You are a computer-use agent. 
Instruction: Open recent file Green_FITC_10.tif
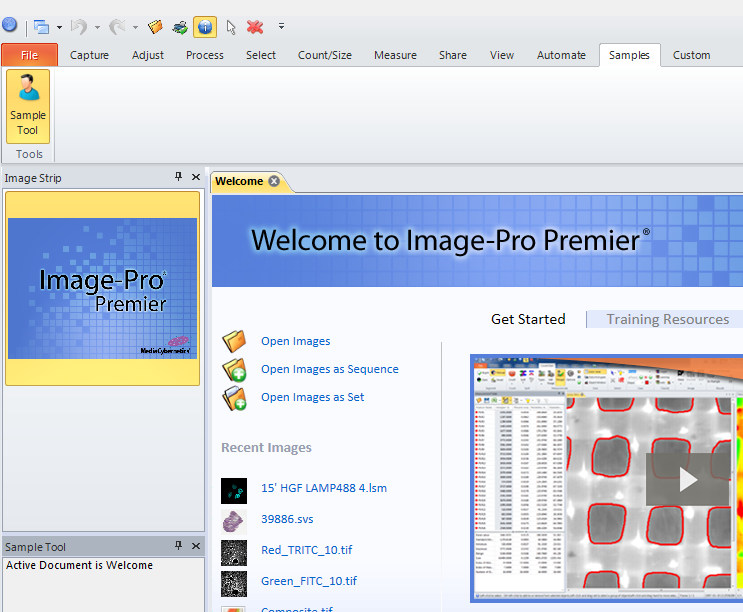[309, 581]
